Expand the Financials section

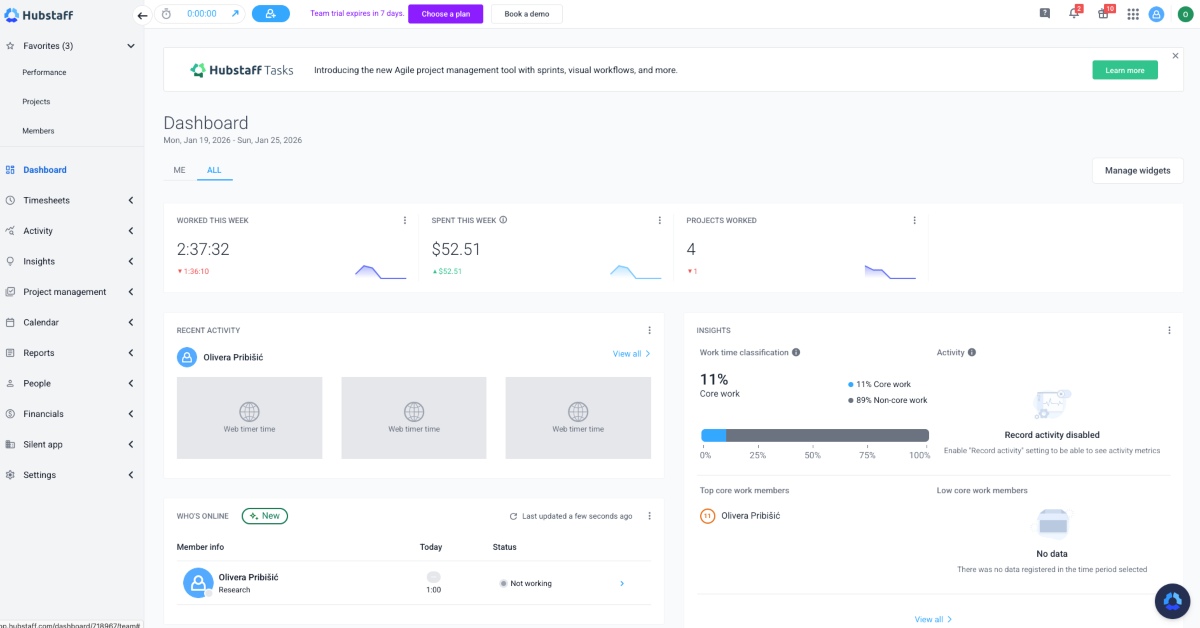131,413
